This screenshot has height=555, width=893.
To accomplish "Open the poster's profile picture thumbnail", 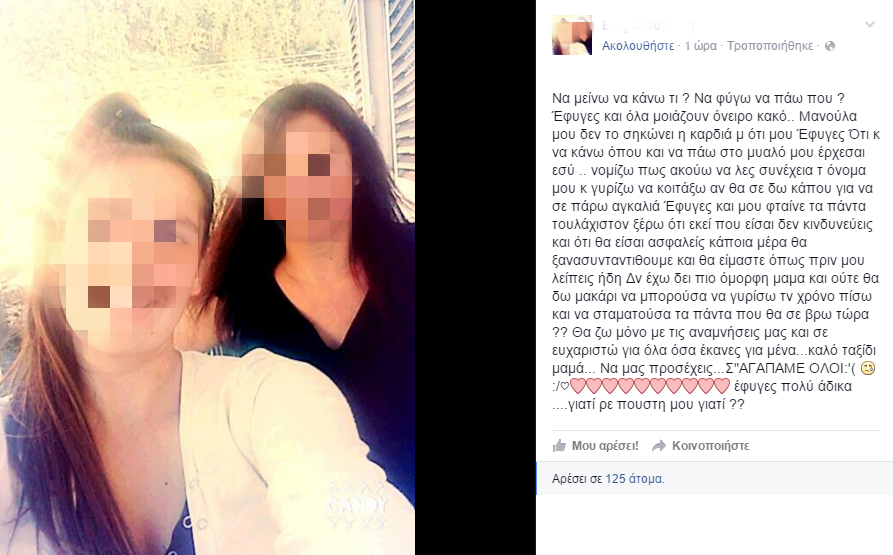I will tap(572, 35).
